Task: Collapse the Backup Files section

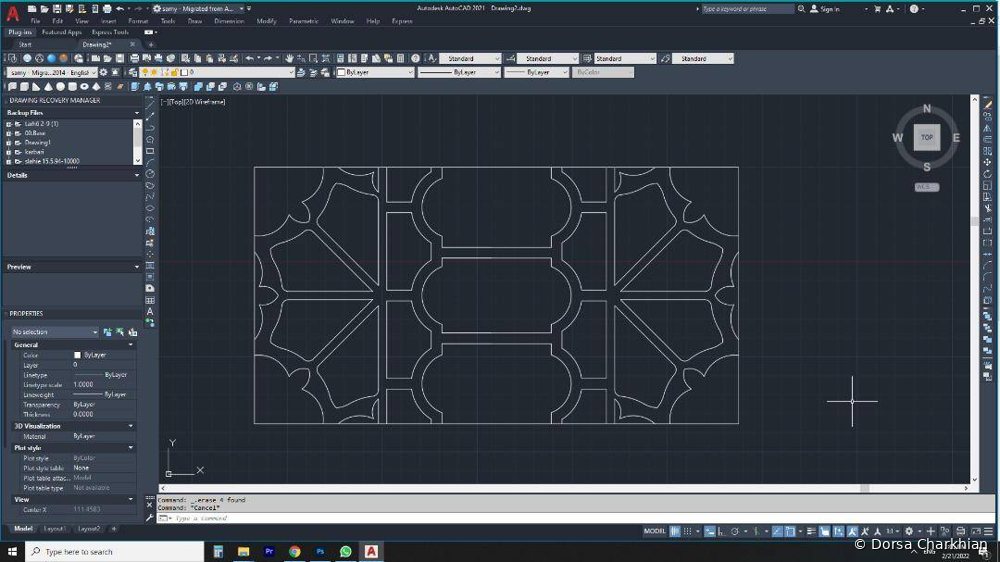Action: point(136,113)
